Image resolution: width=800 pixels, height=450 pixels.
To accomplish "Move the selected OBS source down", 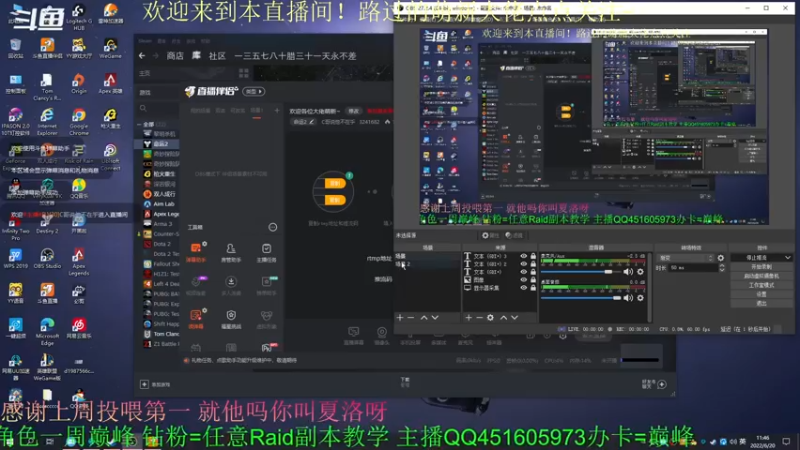I will (x=515, y=317).
